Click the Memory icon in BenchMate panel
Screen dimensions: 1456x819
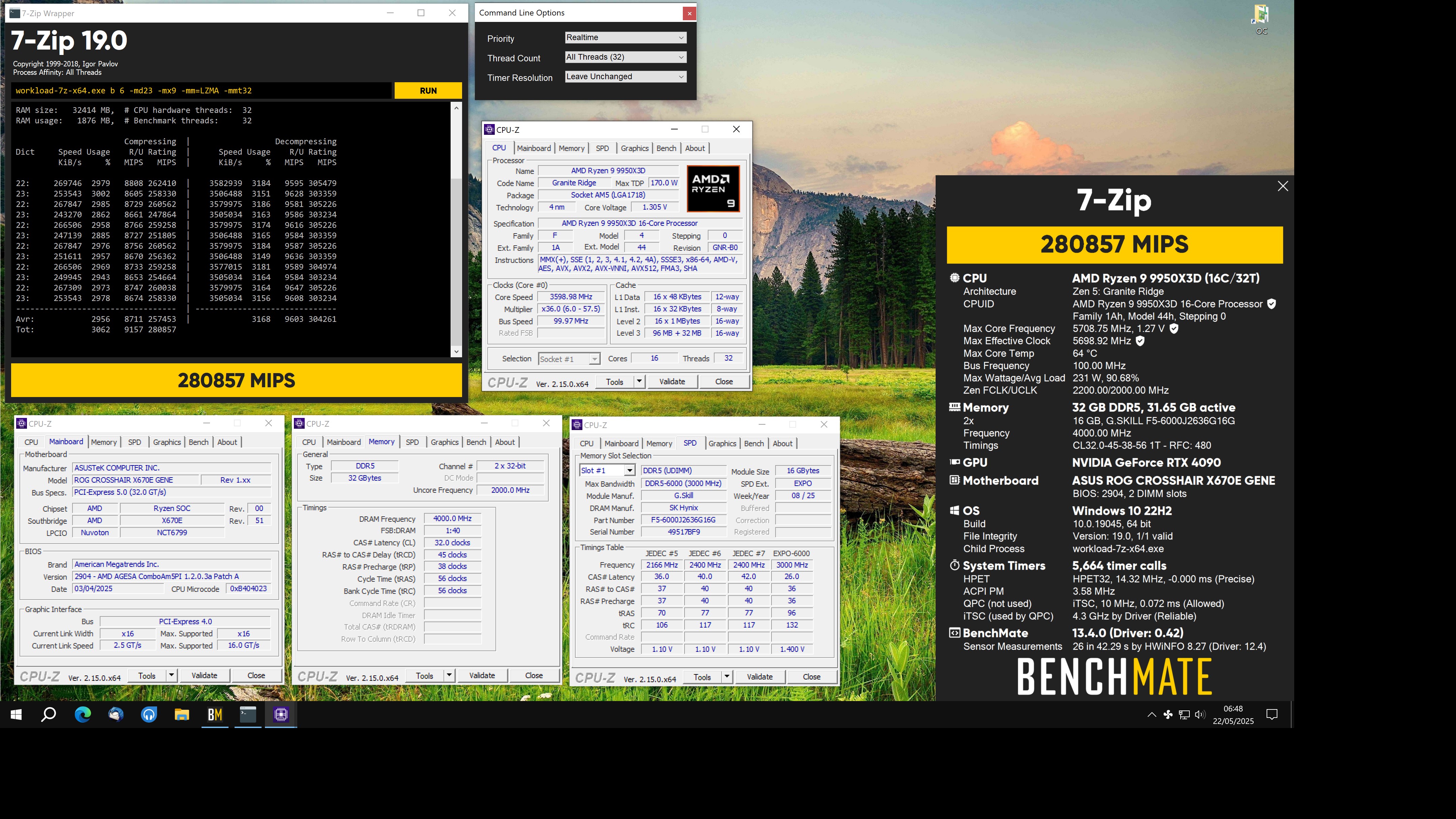coord(954,407)
